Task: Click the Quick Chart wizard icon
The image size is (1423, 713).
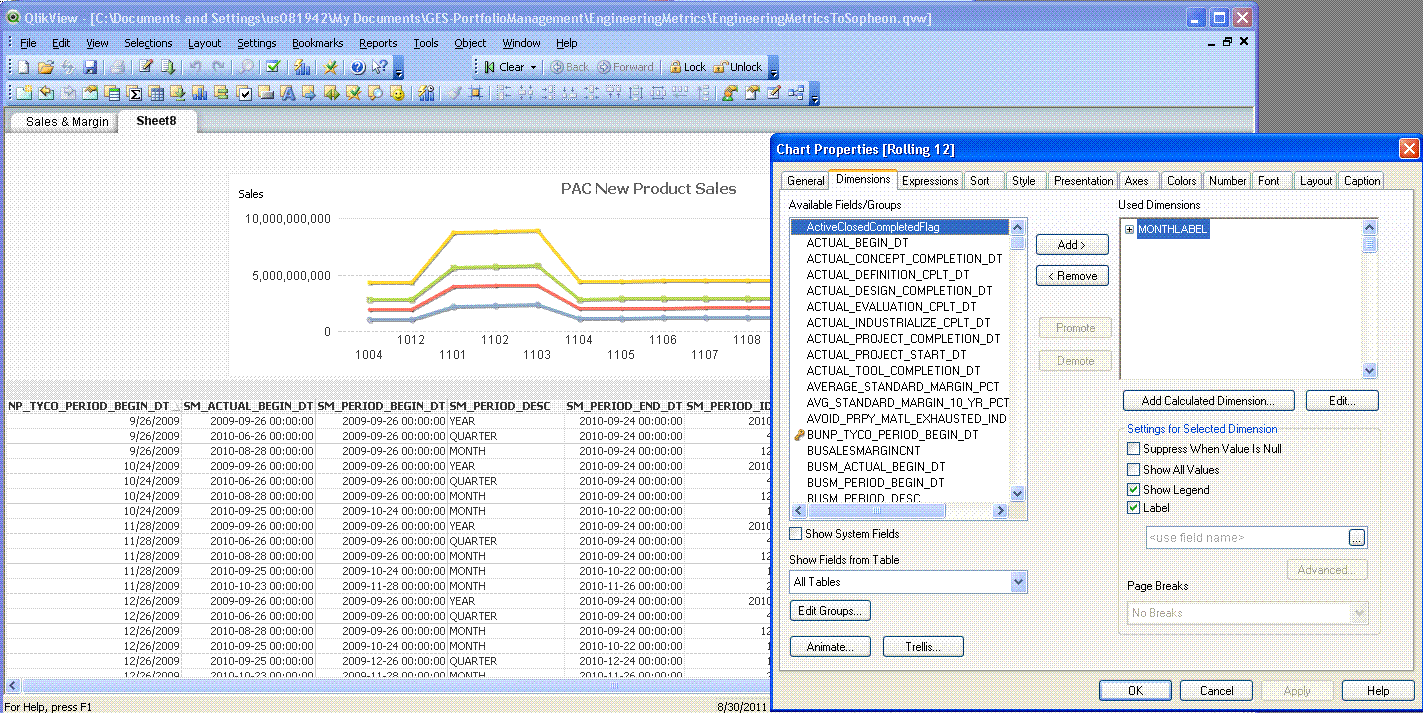Action: click(300, 67)
